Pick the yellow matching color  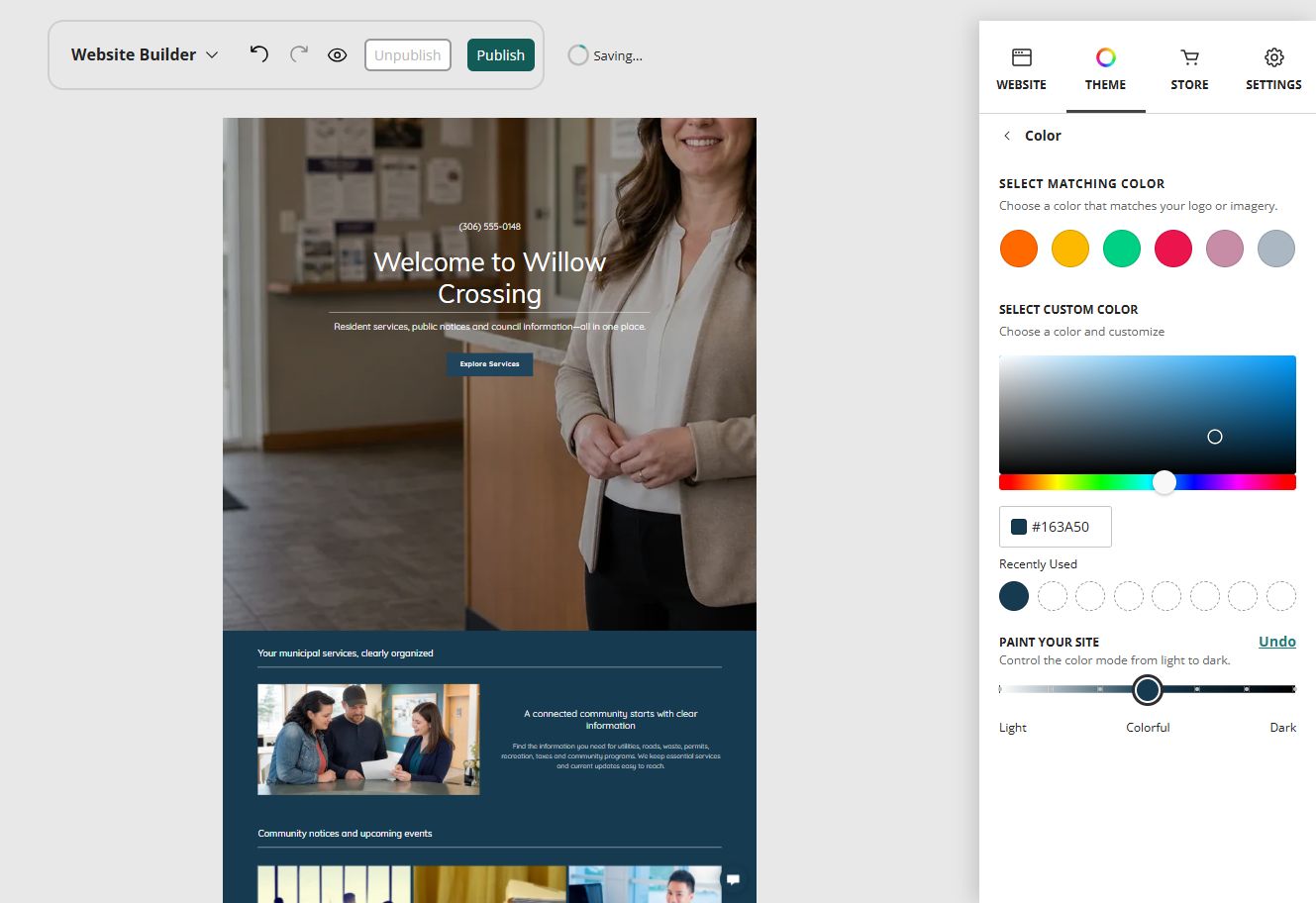1070,249
